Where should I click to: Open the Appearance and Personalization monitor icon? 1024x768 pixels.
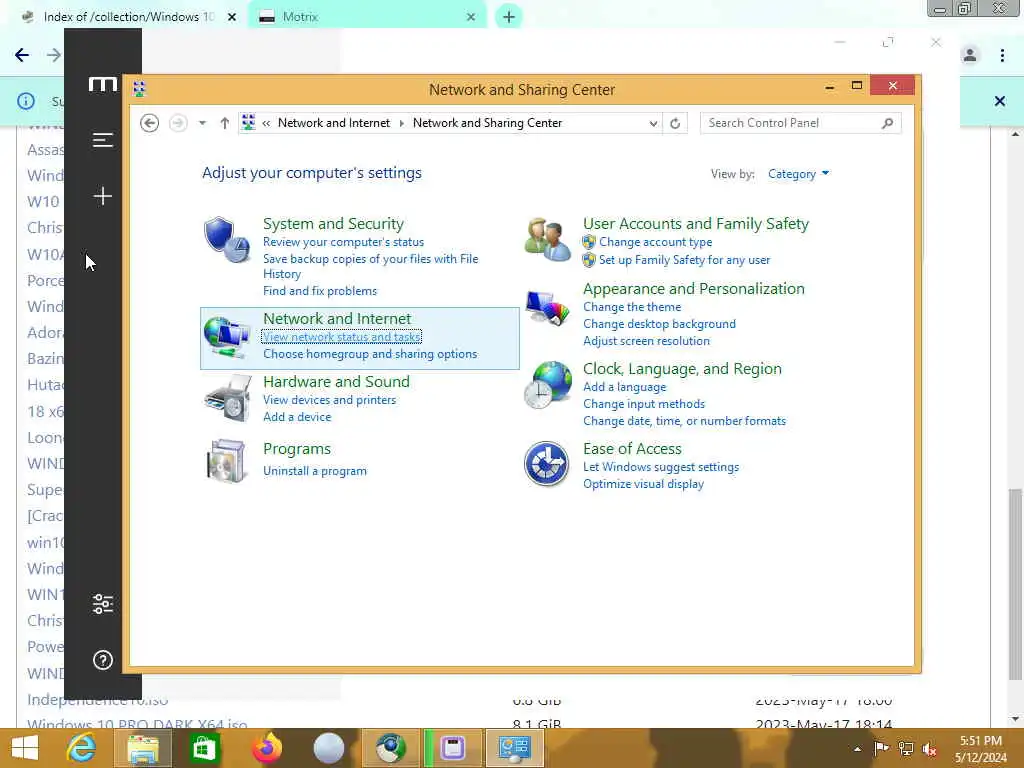click(x=547, y=307)
